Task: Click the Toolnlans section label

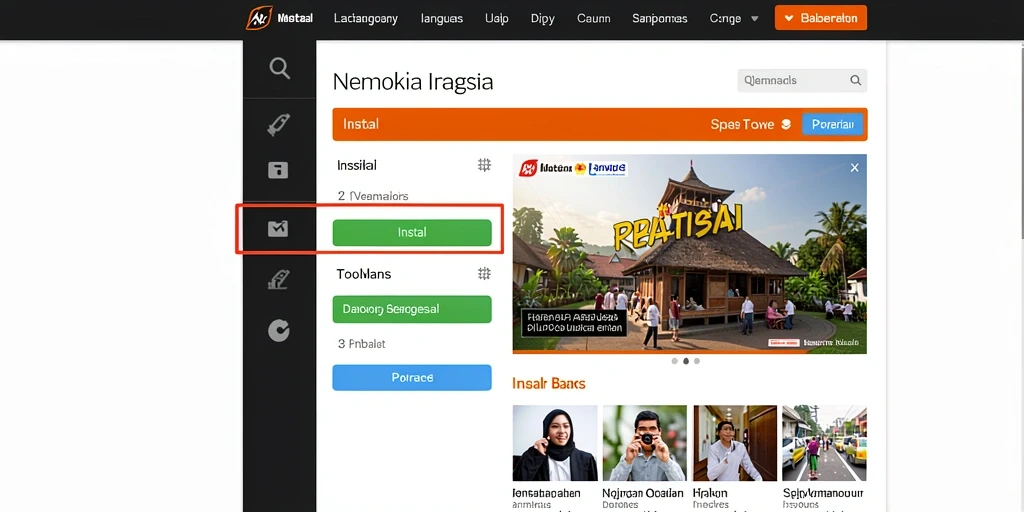Action: coord(364,274)
